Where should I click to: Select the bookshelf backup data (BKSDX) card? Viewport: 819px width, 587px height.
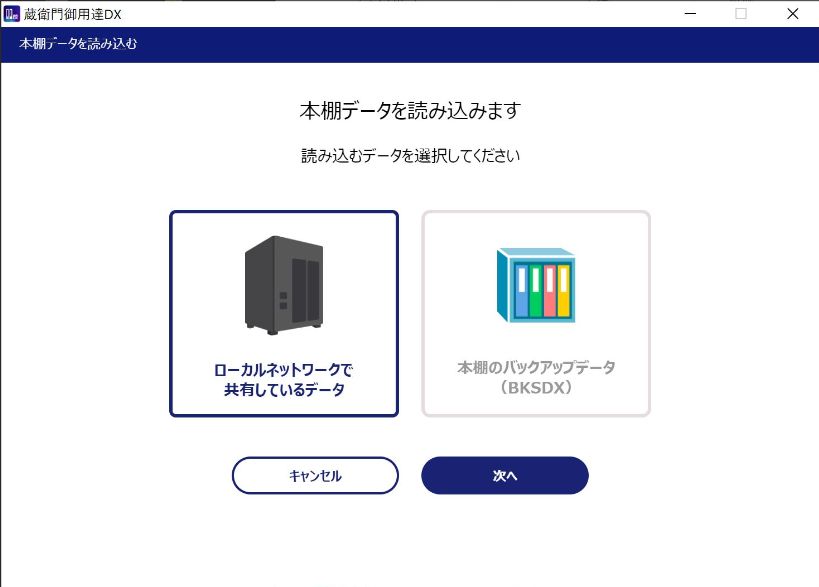[x=536, y=313]
